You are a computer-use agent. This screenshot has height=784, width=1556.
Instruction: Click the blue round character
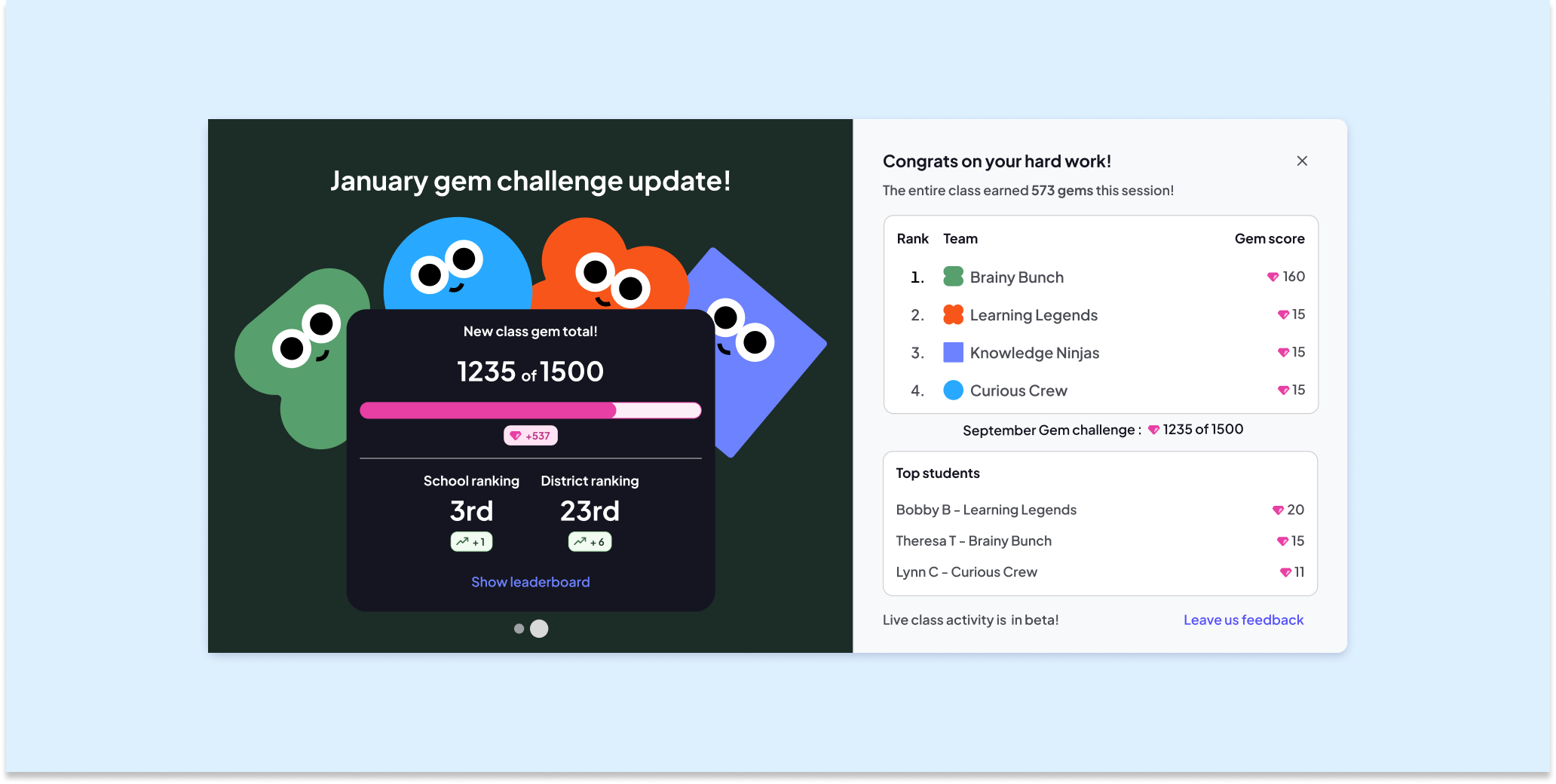coord(457,264)
